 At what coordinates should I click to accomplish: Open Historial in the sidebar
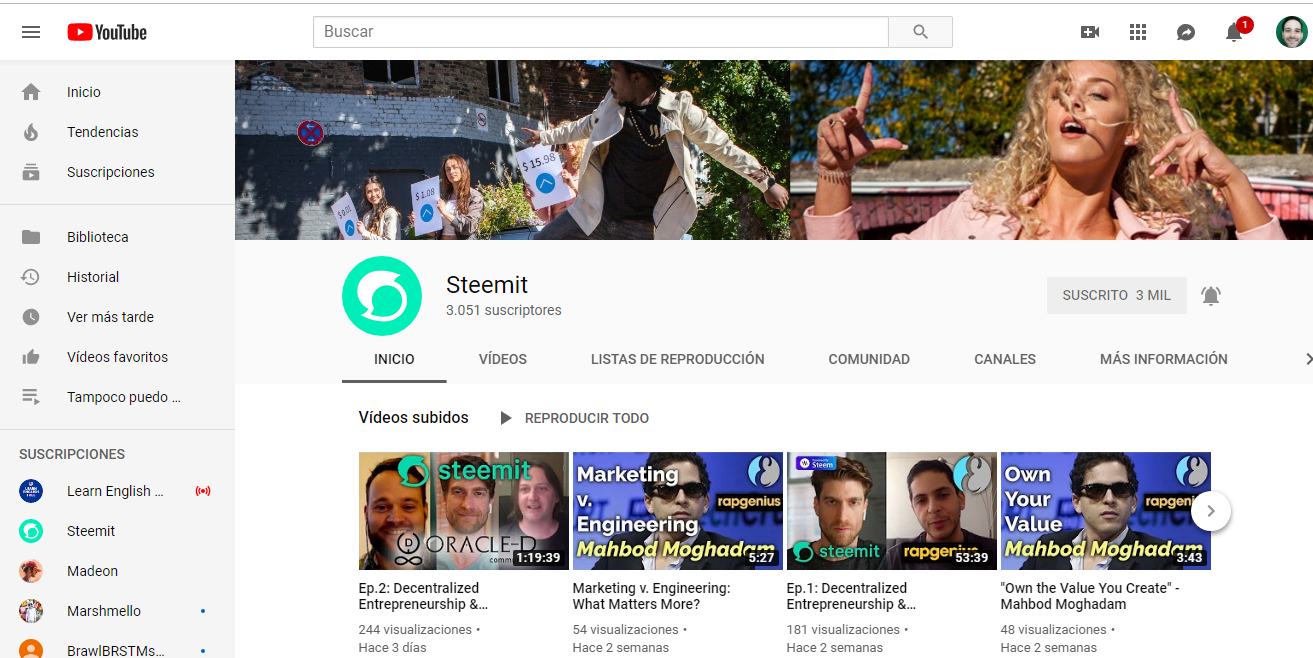117,277
